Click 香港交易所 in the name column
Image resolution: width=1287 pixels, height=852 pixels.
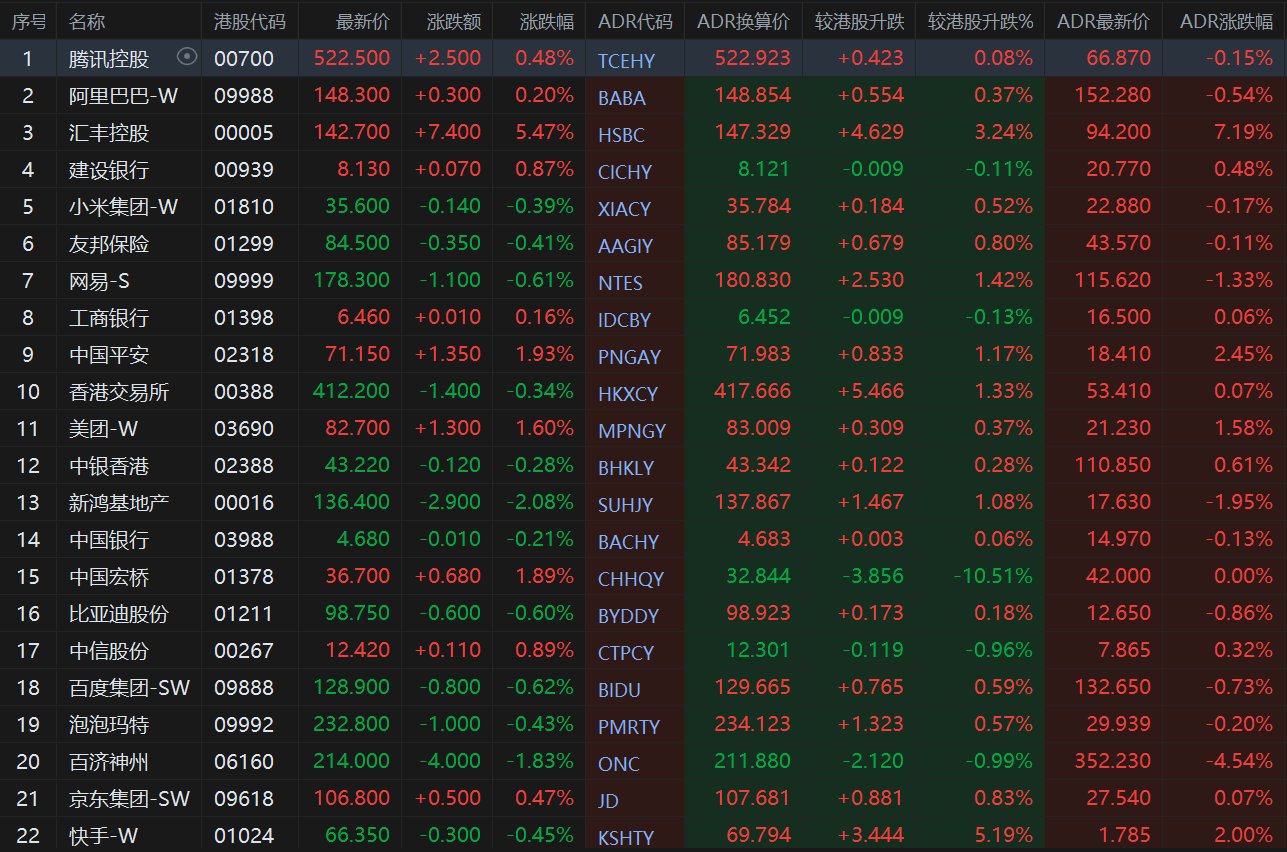coord(119,392)
